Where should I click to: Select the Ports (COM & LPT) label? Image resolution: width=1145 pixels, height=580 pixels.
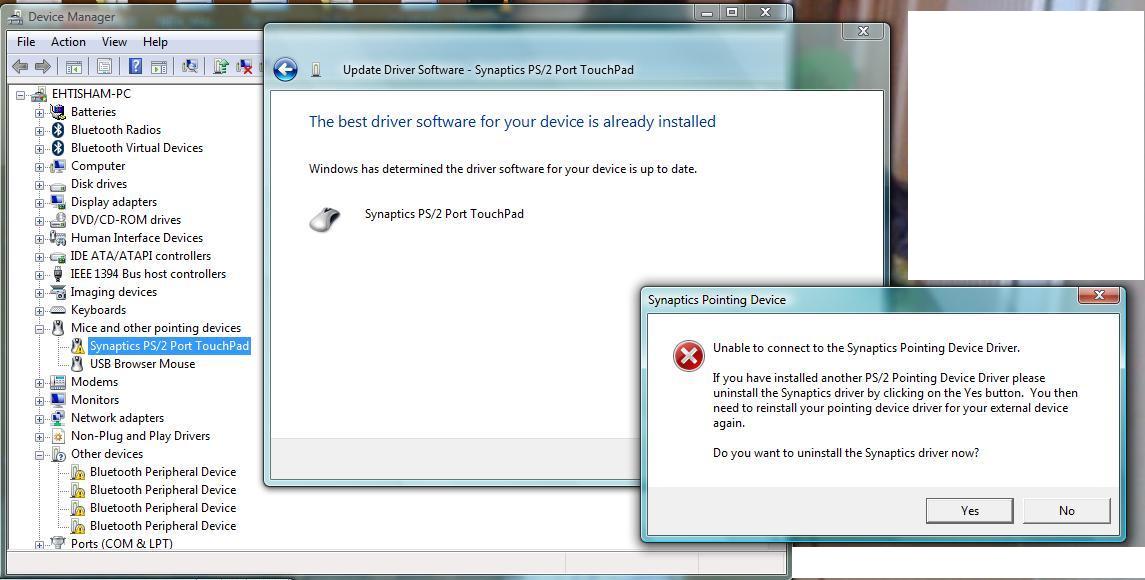pos(122,543)
